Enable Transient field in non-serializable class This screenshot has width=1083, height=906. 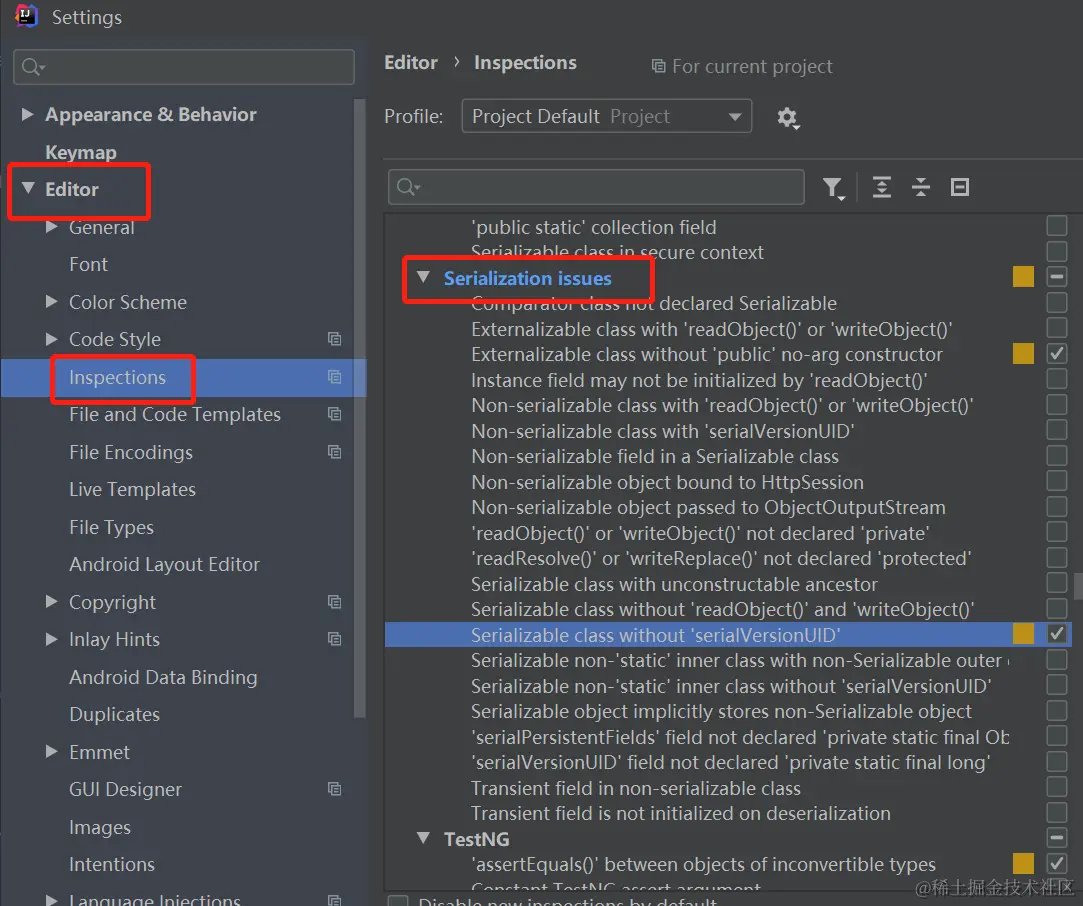tap(1057, 787)
